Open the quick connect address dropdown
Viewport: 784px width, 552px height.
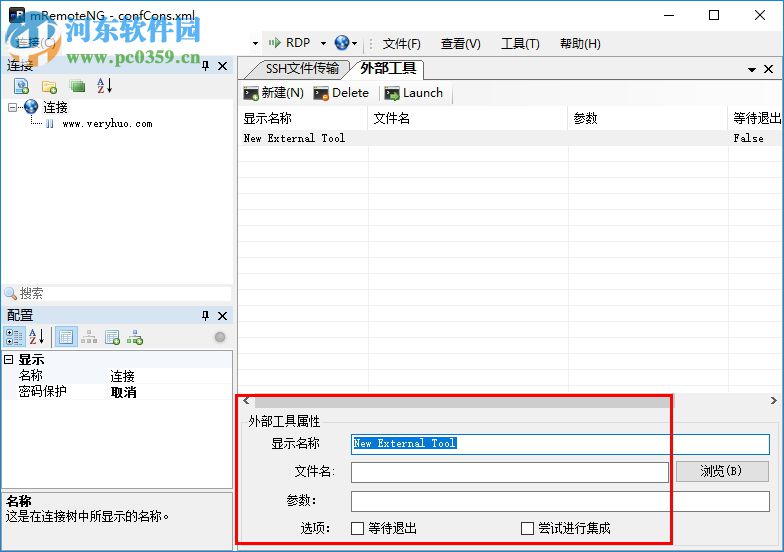click(x=255, y=44)
